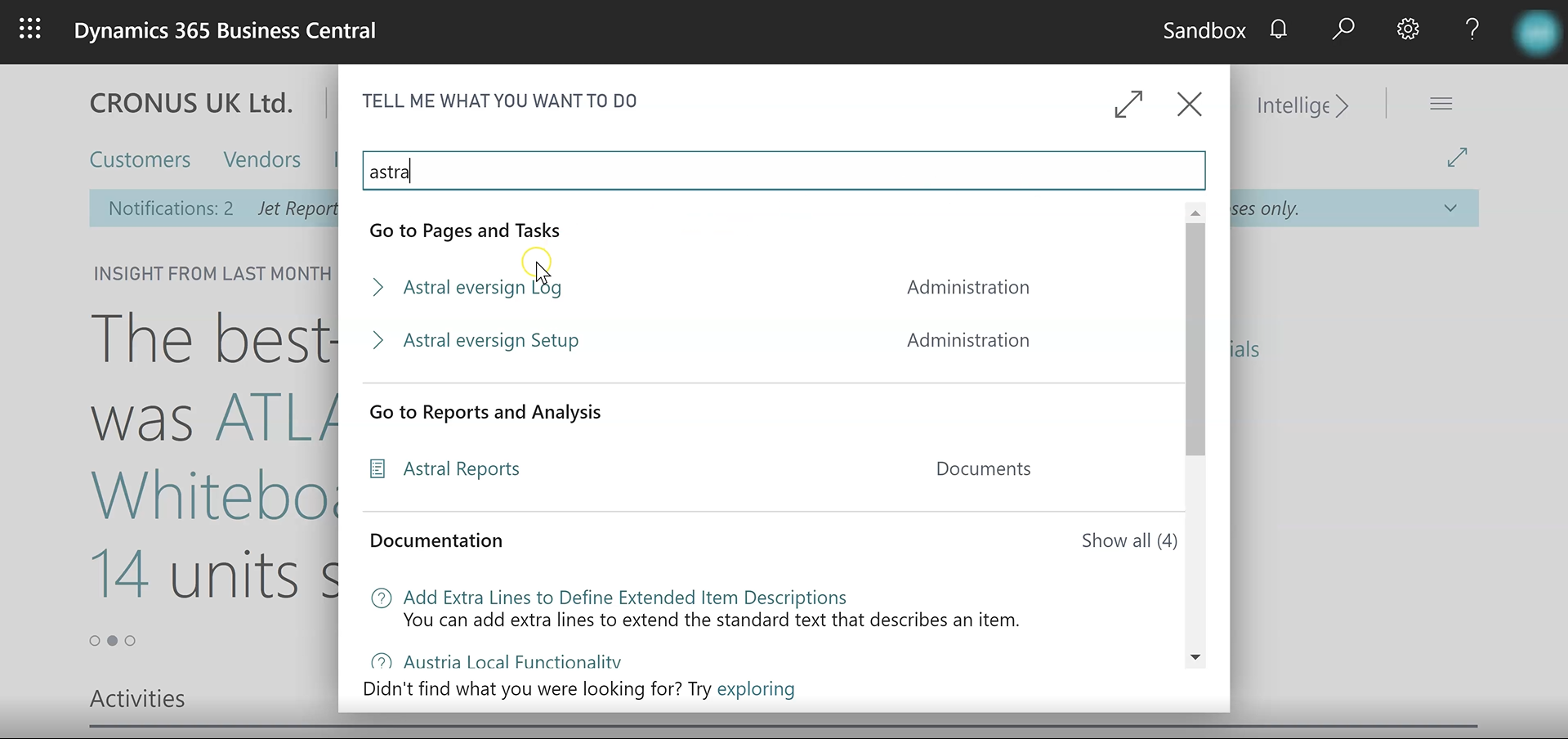Open the Vendors menu item
The height and width of the screenshot is (739, 1568).
(x=261, y=159)
